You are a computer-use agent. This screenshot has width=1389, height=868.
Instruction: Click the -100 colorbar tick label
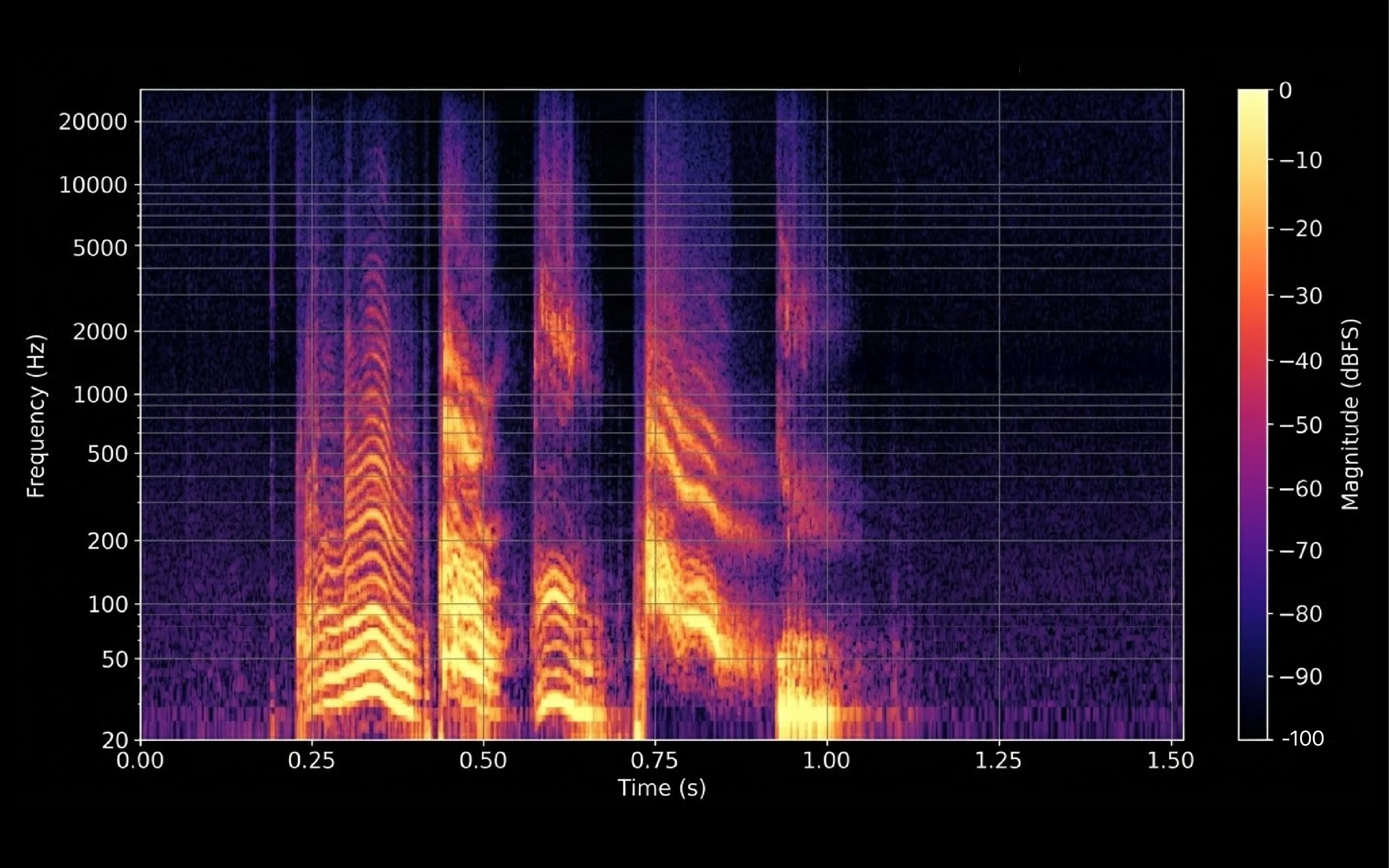(x=1303, y=738)
